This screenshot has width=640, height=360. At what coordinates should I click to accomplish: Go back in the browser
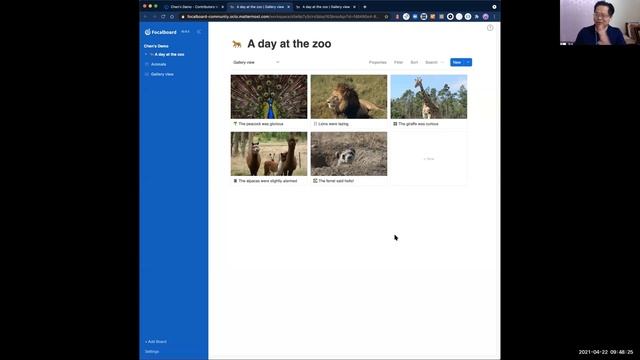145,17
